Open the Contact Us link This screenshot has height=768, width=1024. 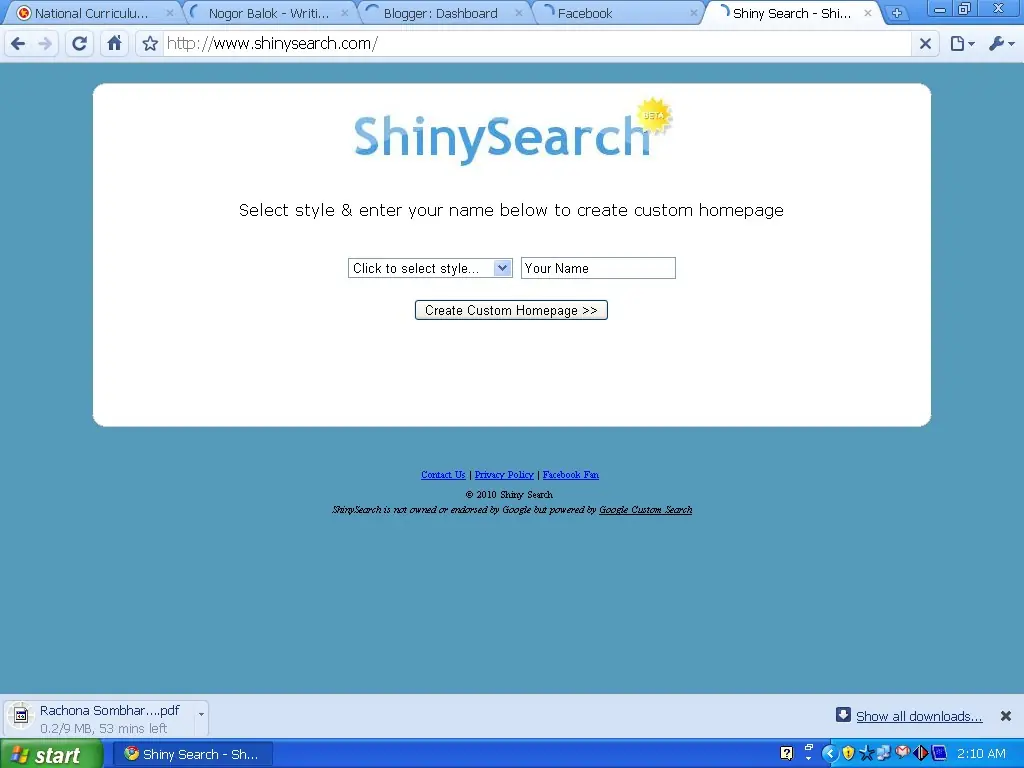pyautogui.click(x=443, y=475)
